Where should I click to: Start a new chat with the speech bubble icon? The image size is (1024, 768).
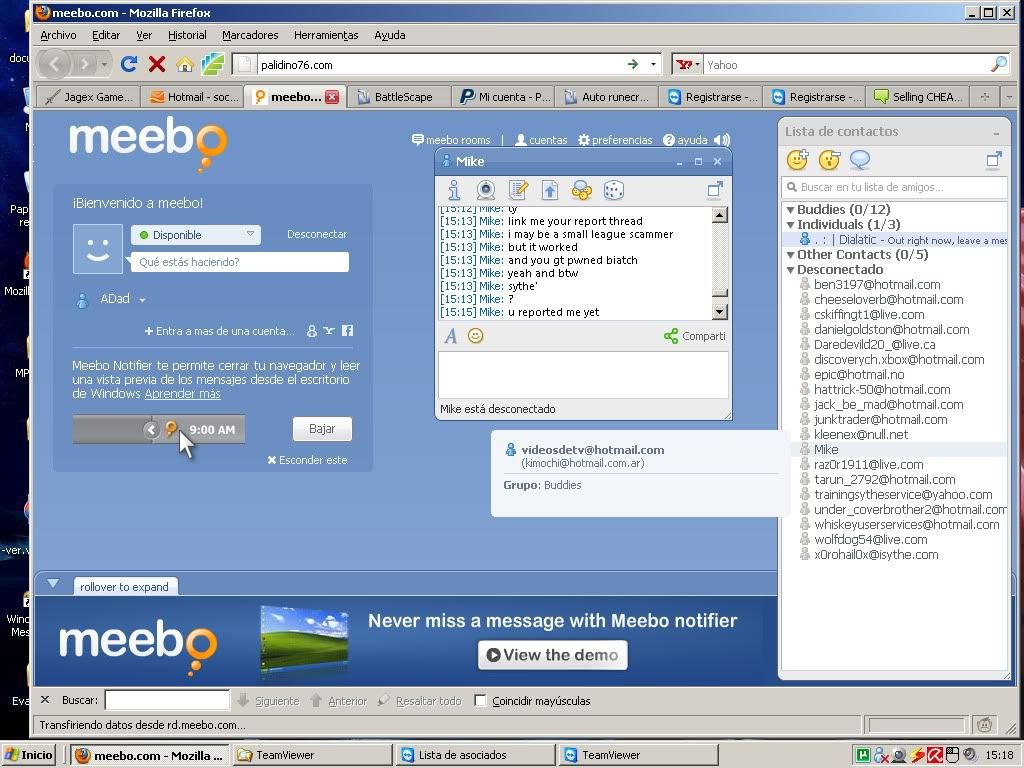(859, 159)
